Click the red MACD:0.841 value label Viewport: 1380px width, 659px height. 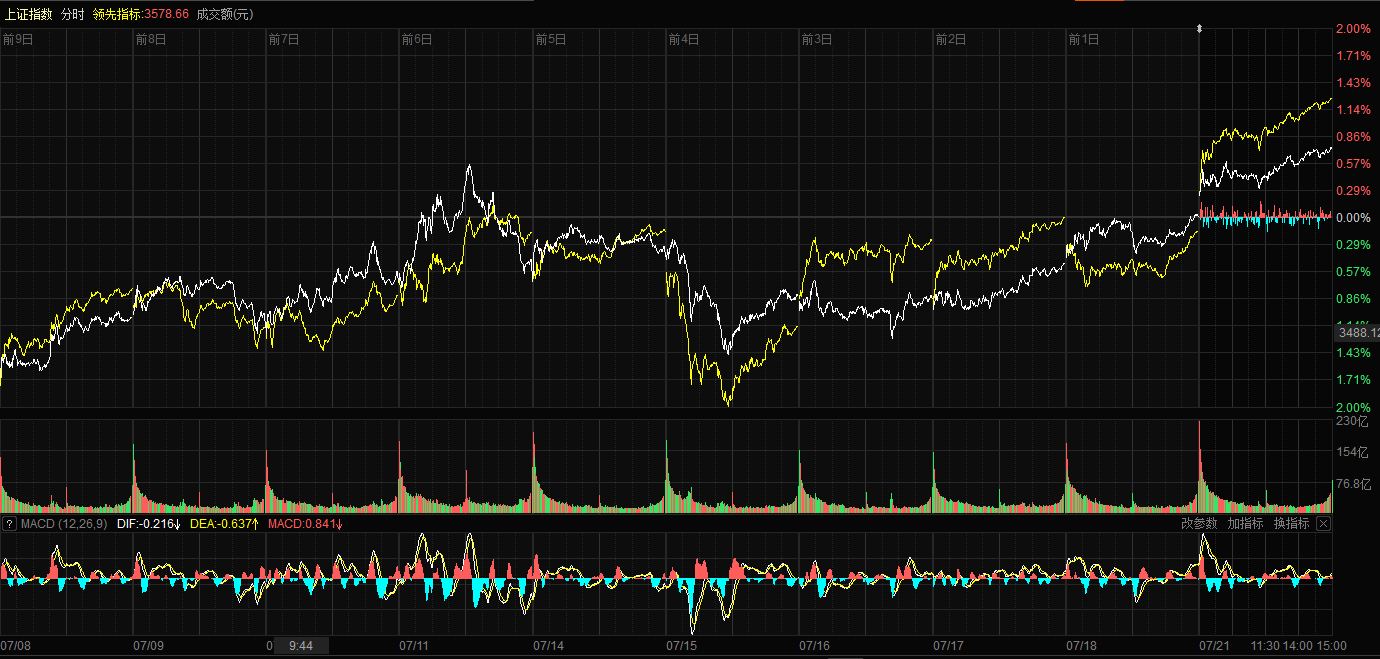click(301, 524)
